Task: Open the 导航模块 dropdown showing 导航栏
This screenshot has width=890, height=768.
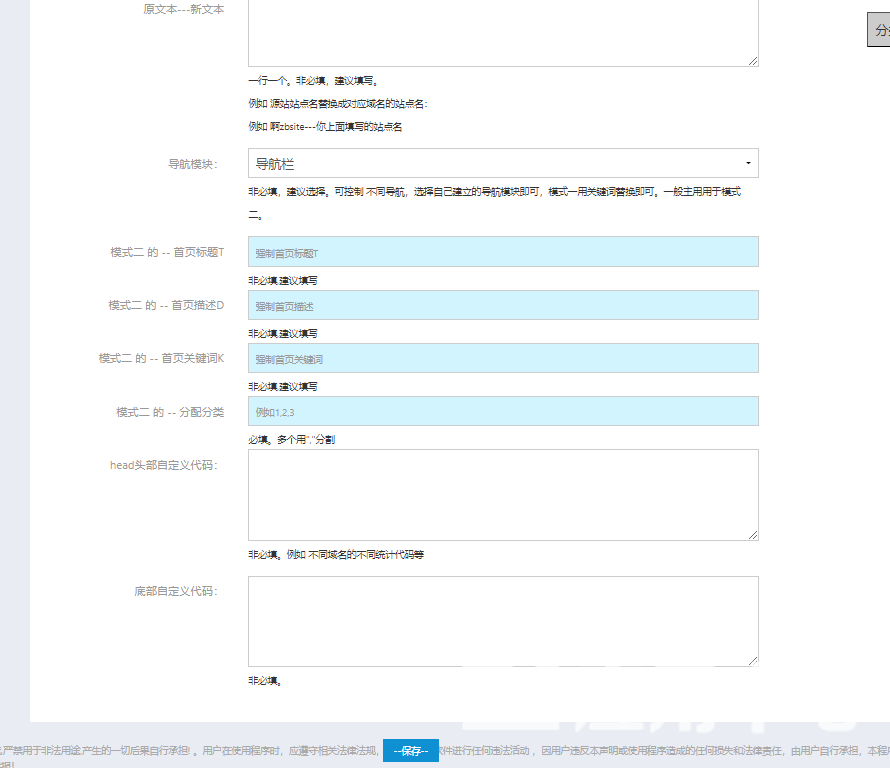Action: (503, 163)
